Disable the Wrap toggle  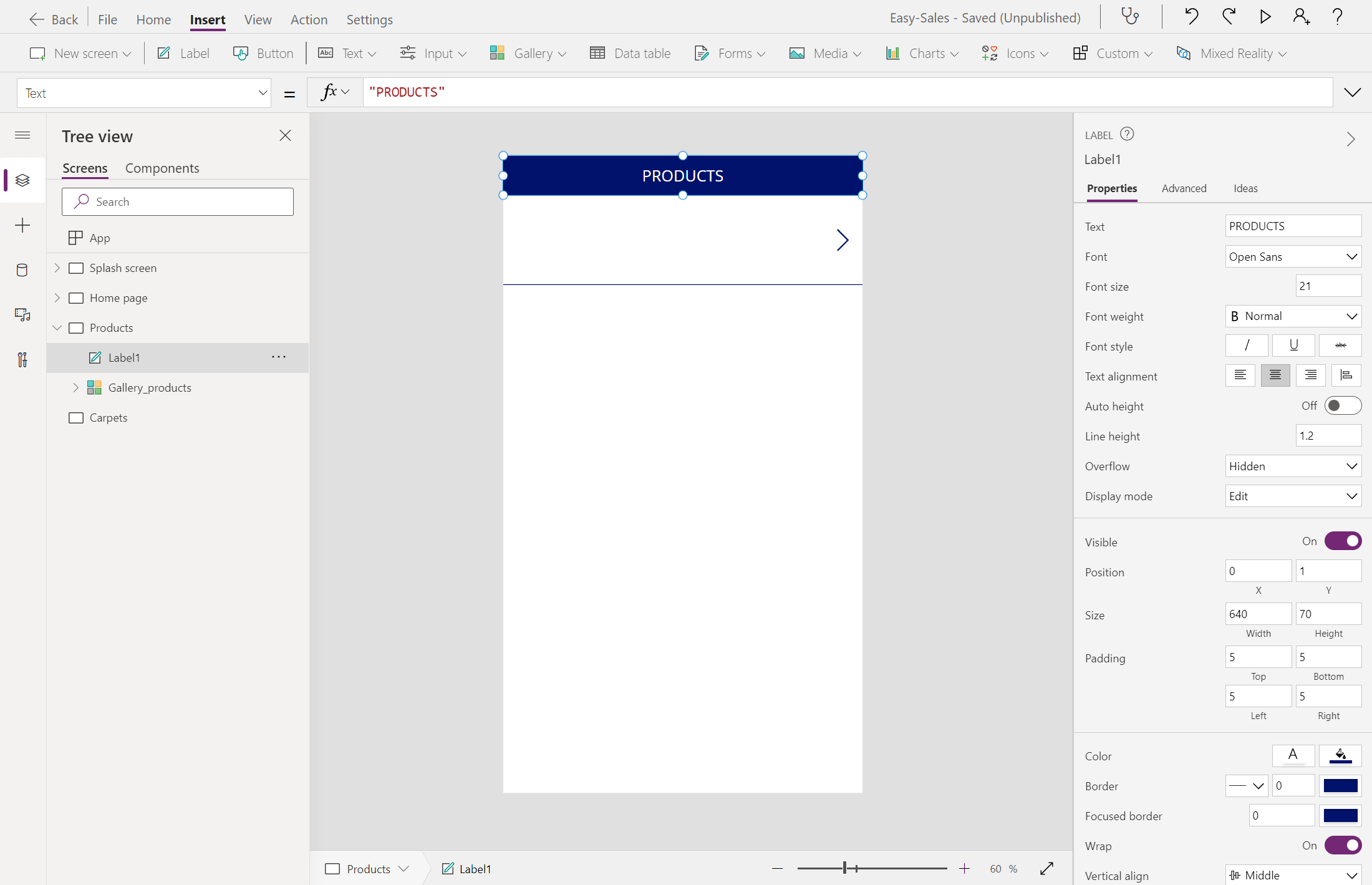[1343, 846]
